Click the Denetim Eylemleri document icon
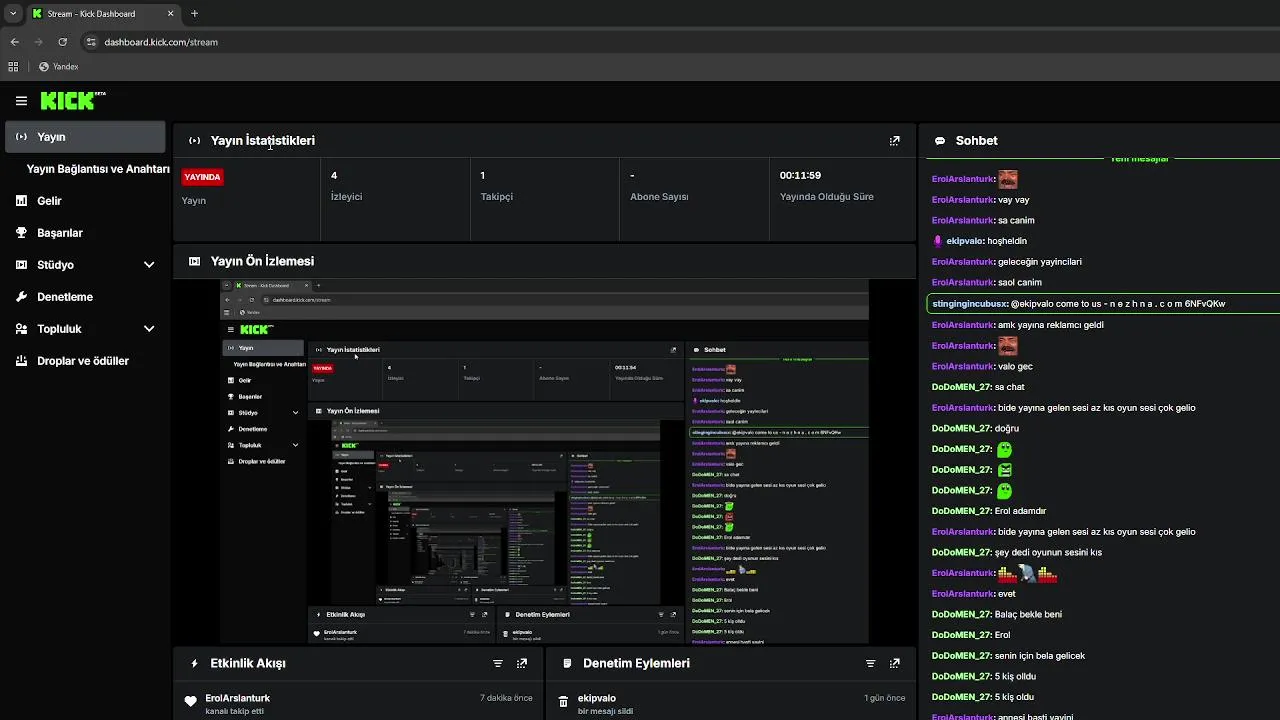 [567, 664]
